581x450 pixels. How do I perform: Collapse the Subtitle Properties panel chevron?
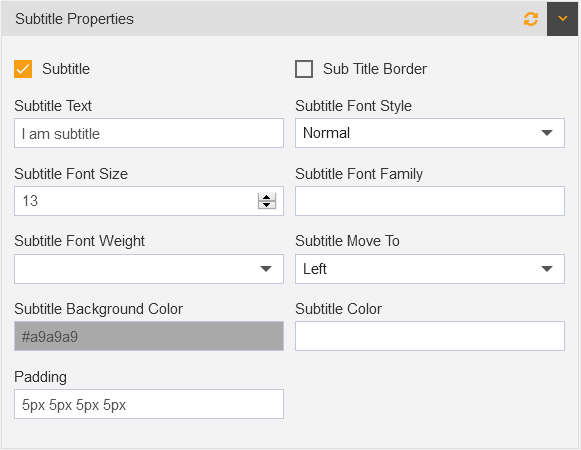point(562,19)
